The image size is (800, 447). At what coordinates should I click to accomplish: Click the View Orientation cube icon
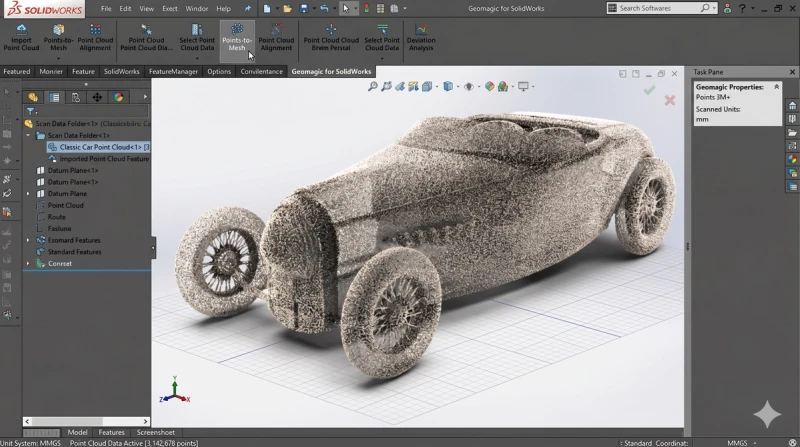click(x=427, y=86)
